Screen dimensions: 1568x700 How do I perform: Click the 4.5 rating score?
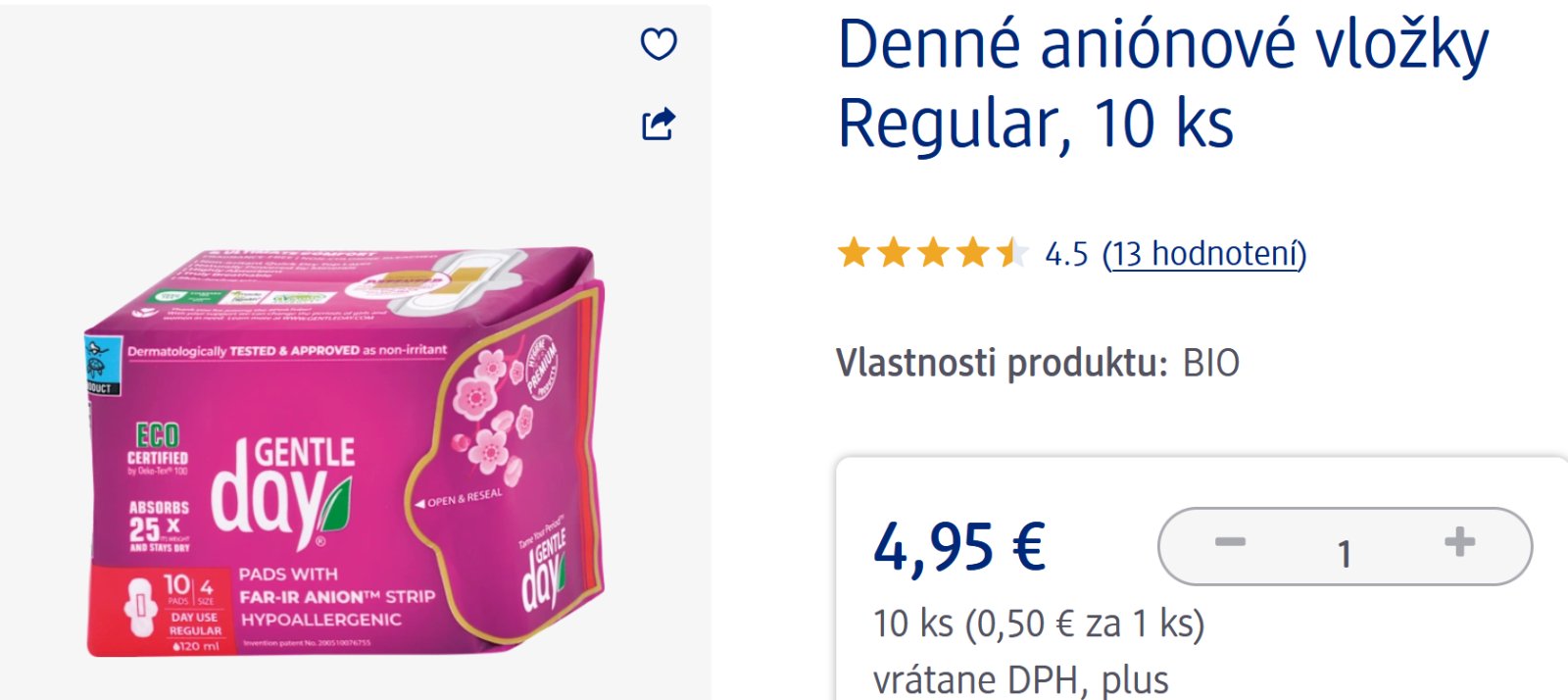1066,255
